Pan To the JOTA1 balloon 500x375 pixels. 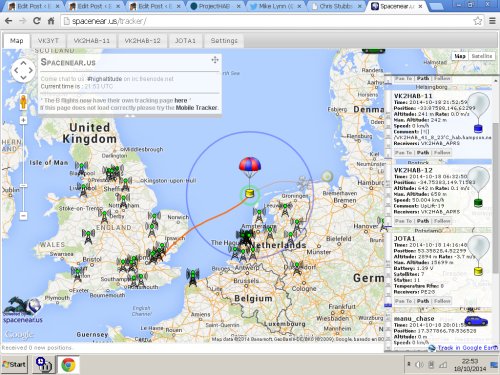(403, 301)
